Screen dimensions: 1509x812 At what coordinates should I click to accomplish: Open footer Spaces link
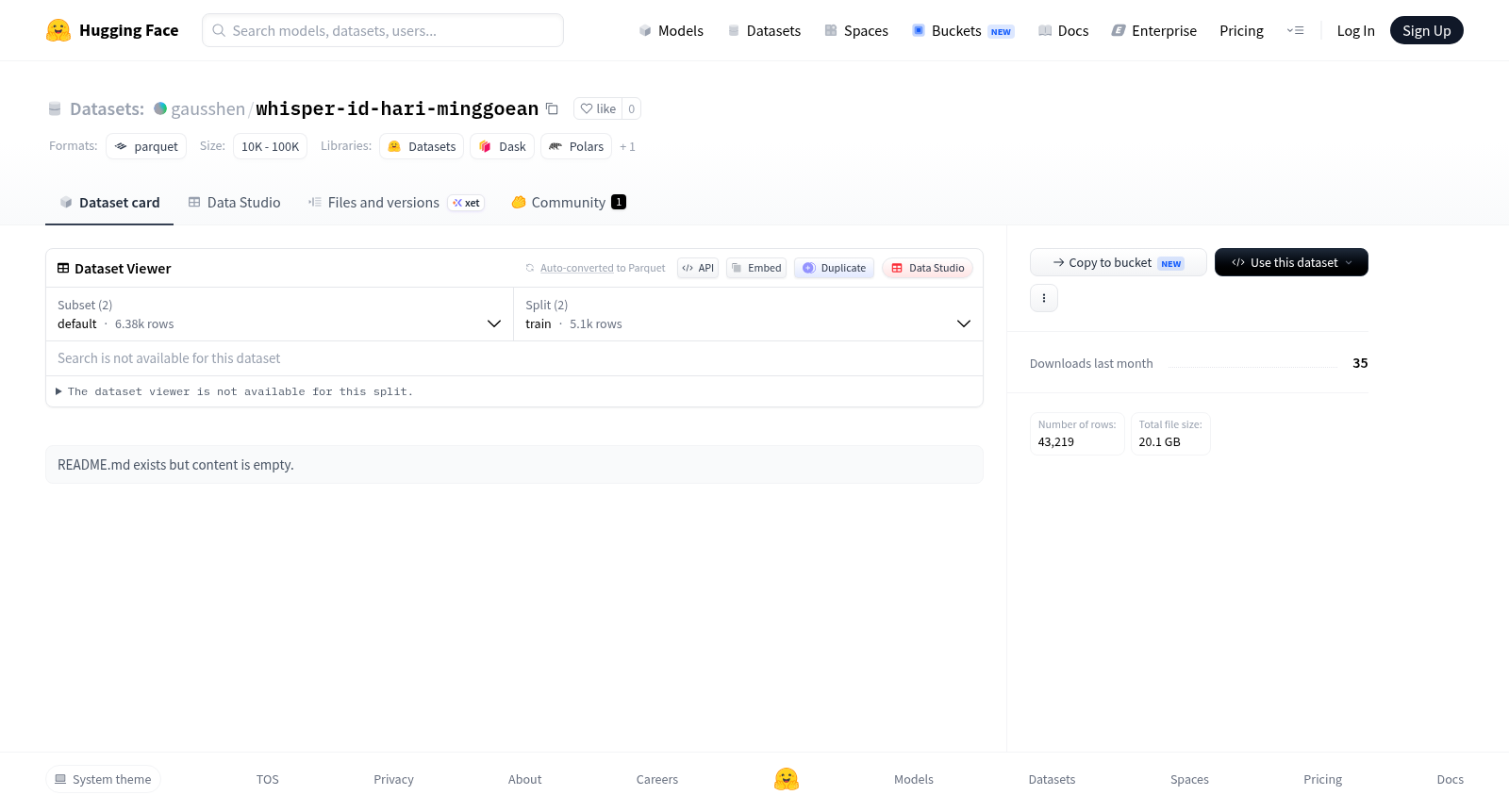coord(1189,779)
